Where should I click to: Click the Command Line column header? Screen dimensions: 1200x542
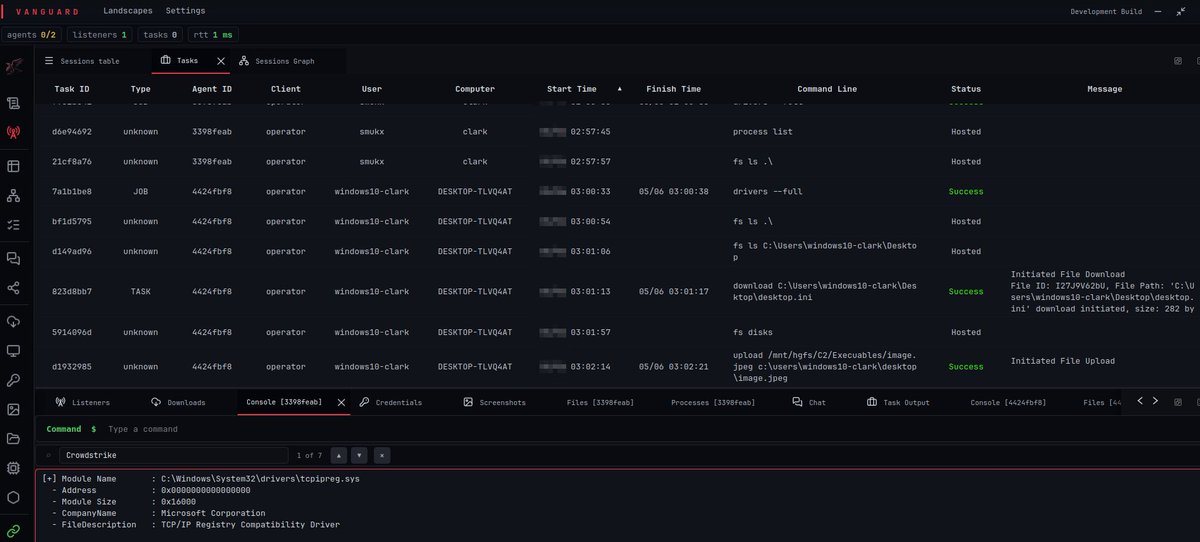coord(827,89)
